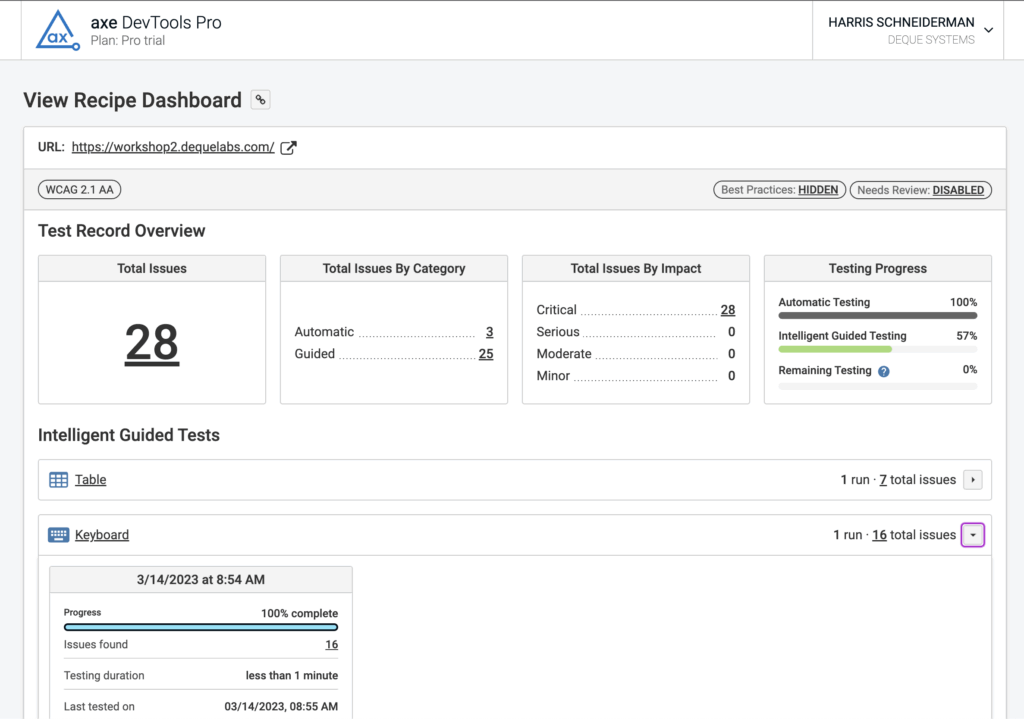Viewport: 1024px width, 719px height.
Task: Toggle Best Practices from HIDDEN
Action: (779, 189)
